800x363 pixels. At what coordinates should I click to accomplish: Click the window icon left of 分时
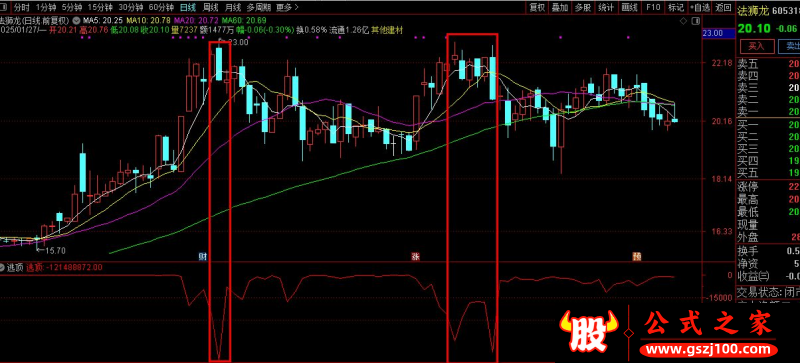click(4, 7)
